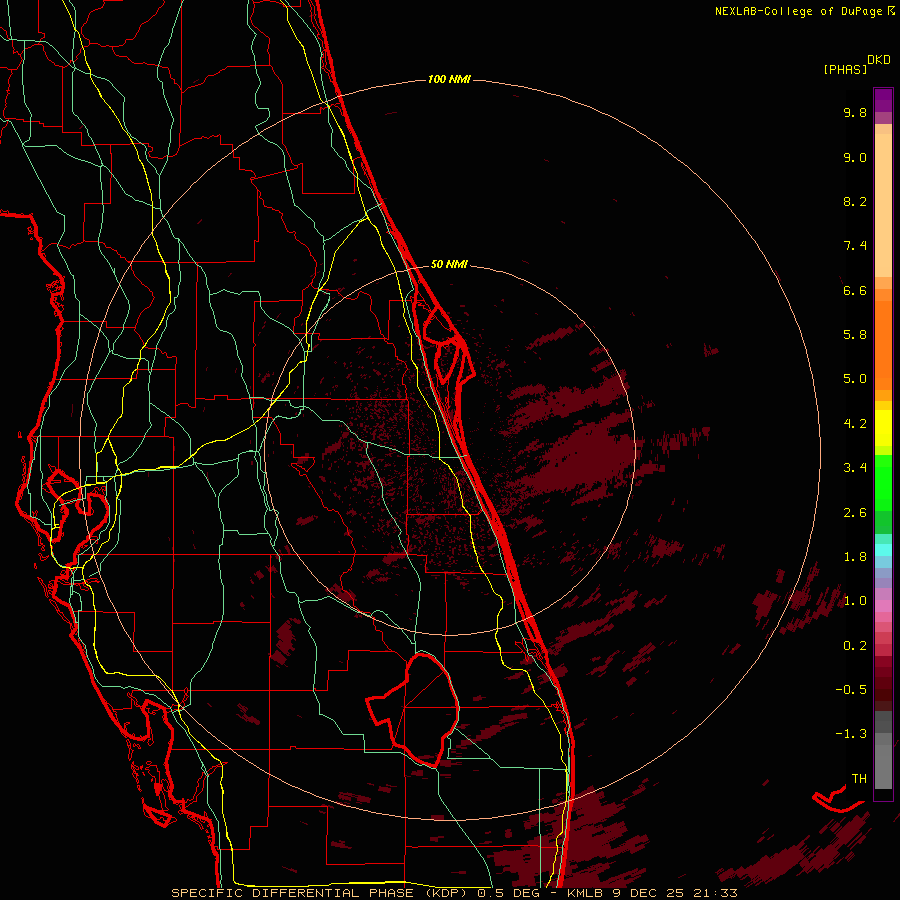Click the purple top segment of the color bar
The height and width of the screenshot is (900, 900).
click(x=883, y=100)
